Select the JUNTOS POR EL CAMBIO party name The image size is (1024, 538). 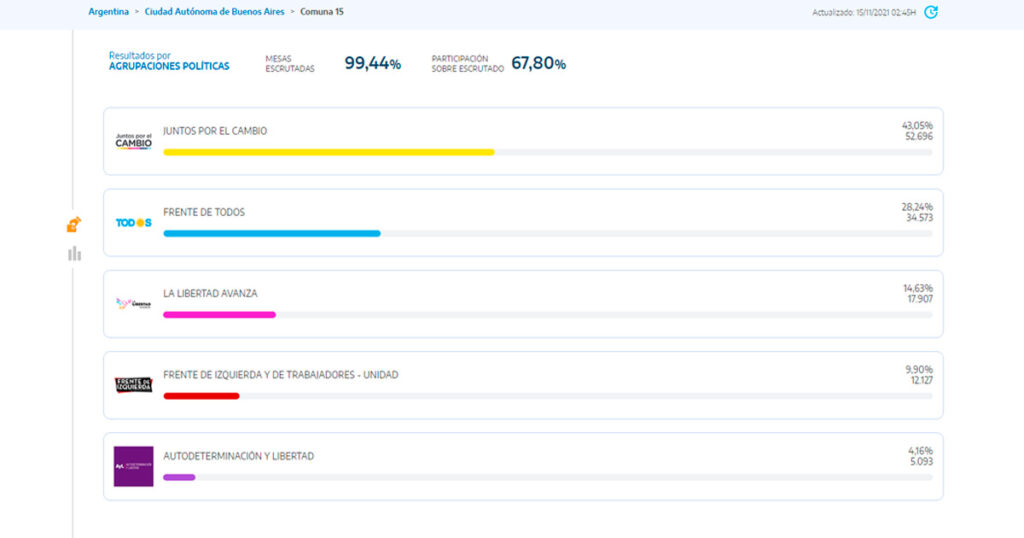coord(215,131)
